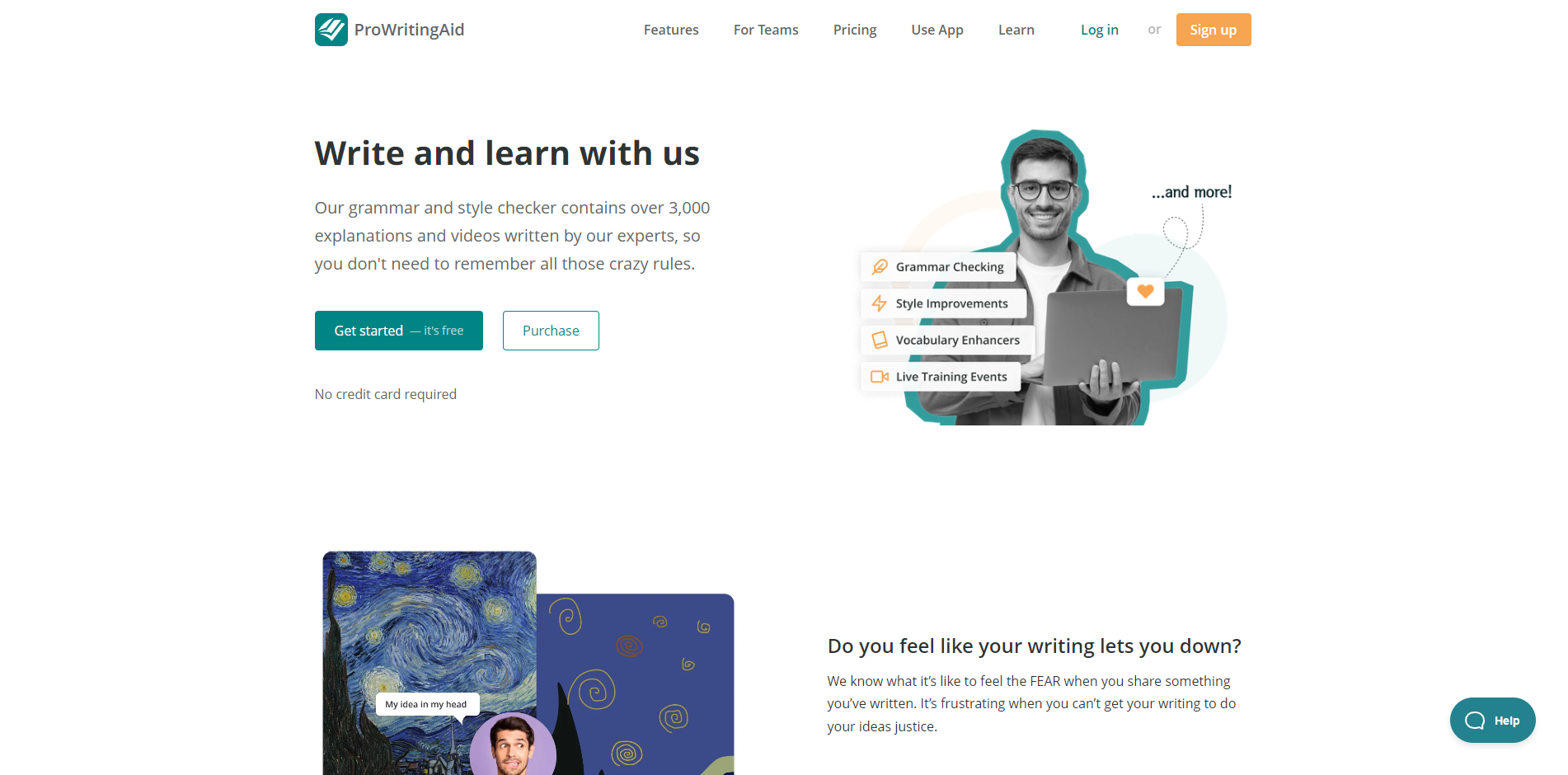Image resolution: width=1568 pixels, height=775 pixels.
Task: Click the orange heart icon badge
Action: click(x=1145, y=291)
